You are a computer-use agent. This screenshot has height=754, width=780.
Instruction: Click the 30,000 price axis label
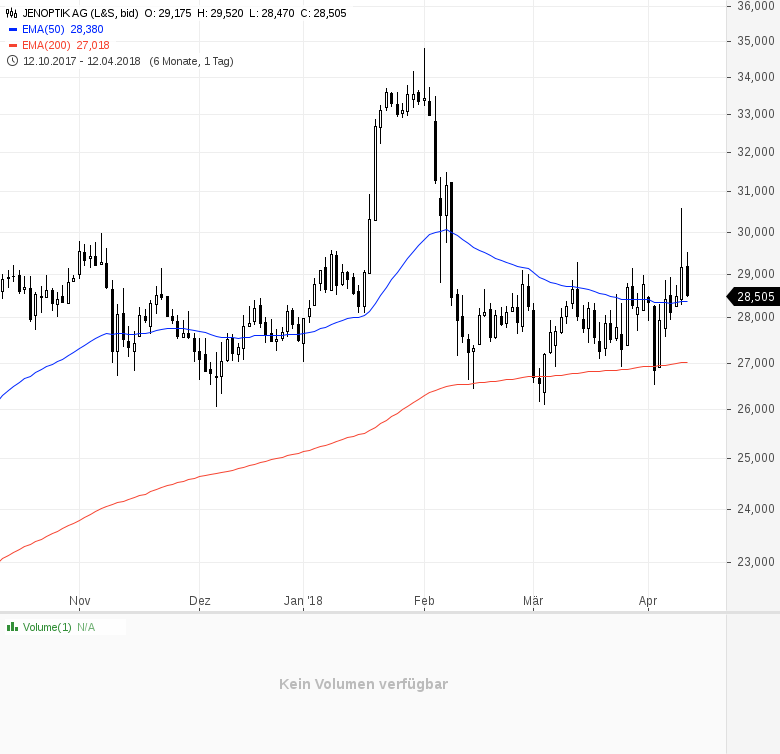pos(756,232)
